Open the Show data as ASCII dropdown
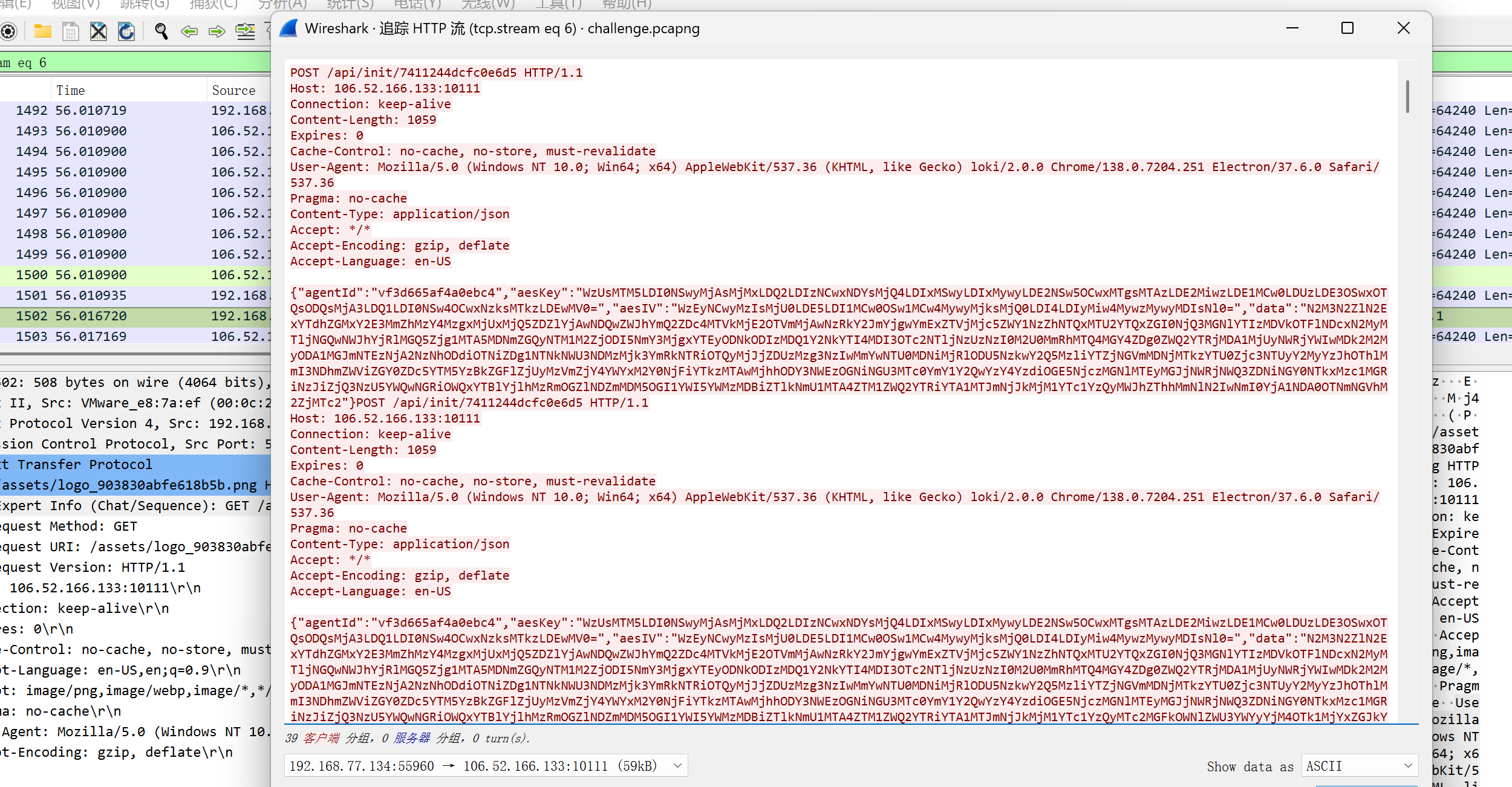 (1359, 766)
